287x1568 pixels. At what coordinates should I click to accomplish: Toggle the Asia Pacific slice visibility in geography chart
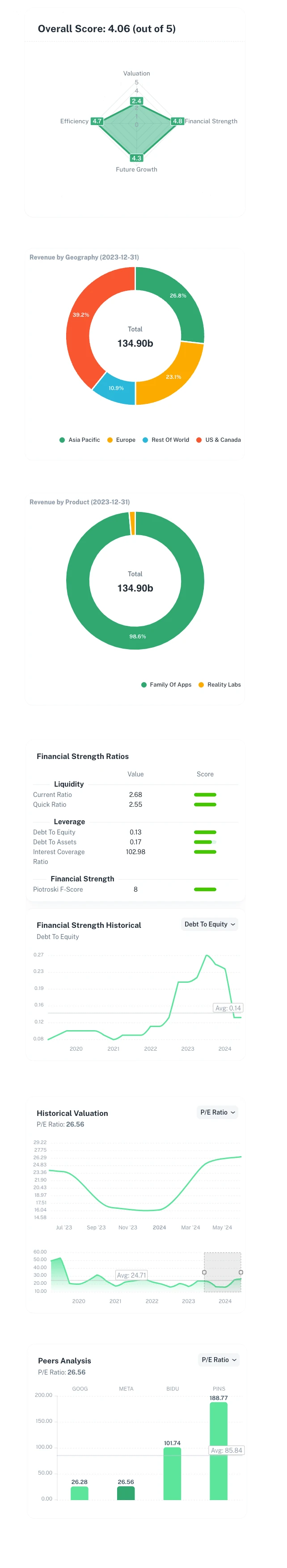(x=63, y=440)
